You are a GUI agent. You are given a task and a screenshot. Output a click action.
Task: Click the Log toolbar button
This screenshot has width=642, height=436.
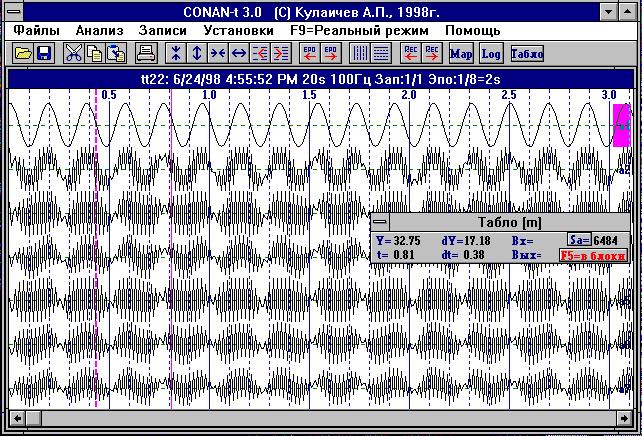(x=491, y=53)
